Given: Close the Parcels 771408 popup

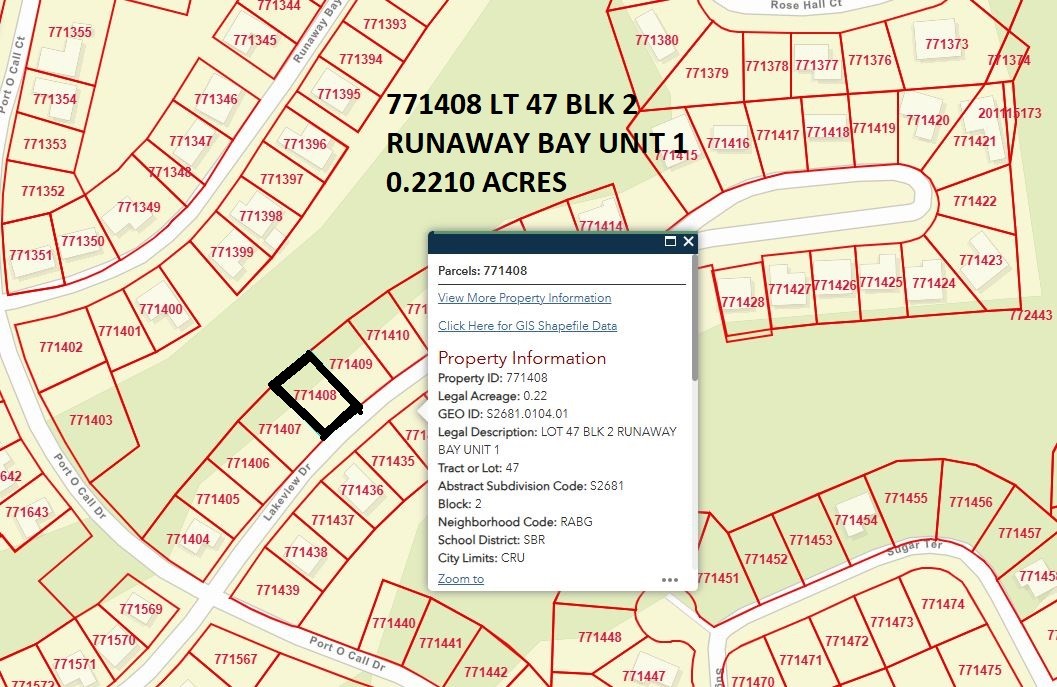Looking at the screenshot, I should 688,242.
